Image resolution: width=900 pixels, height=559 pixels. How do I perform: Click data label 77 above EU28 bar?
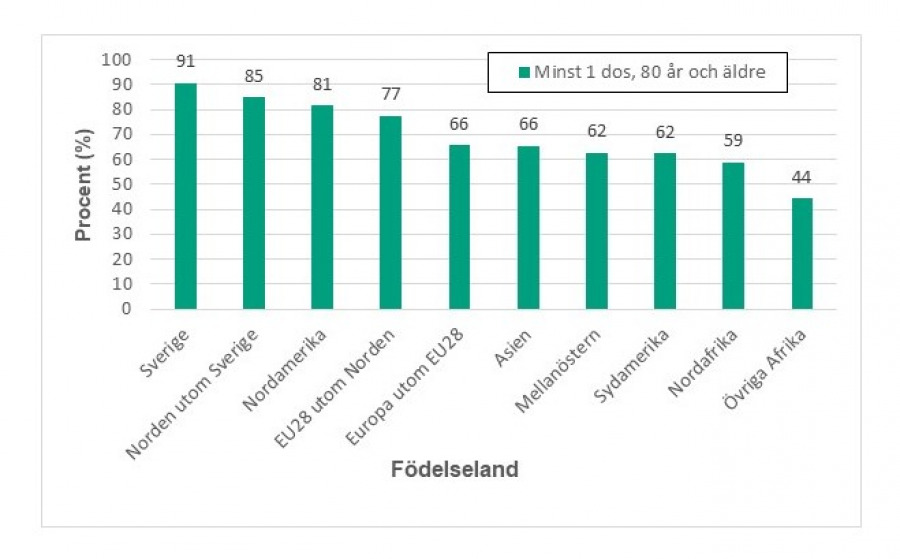pyautogui.click(x=390, y=94)
